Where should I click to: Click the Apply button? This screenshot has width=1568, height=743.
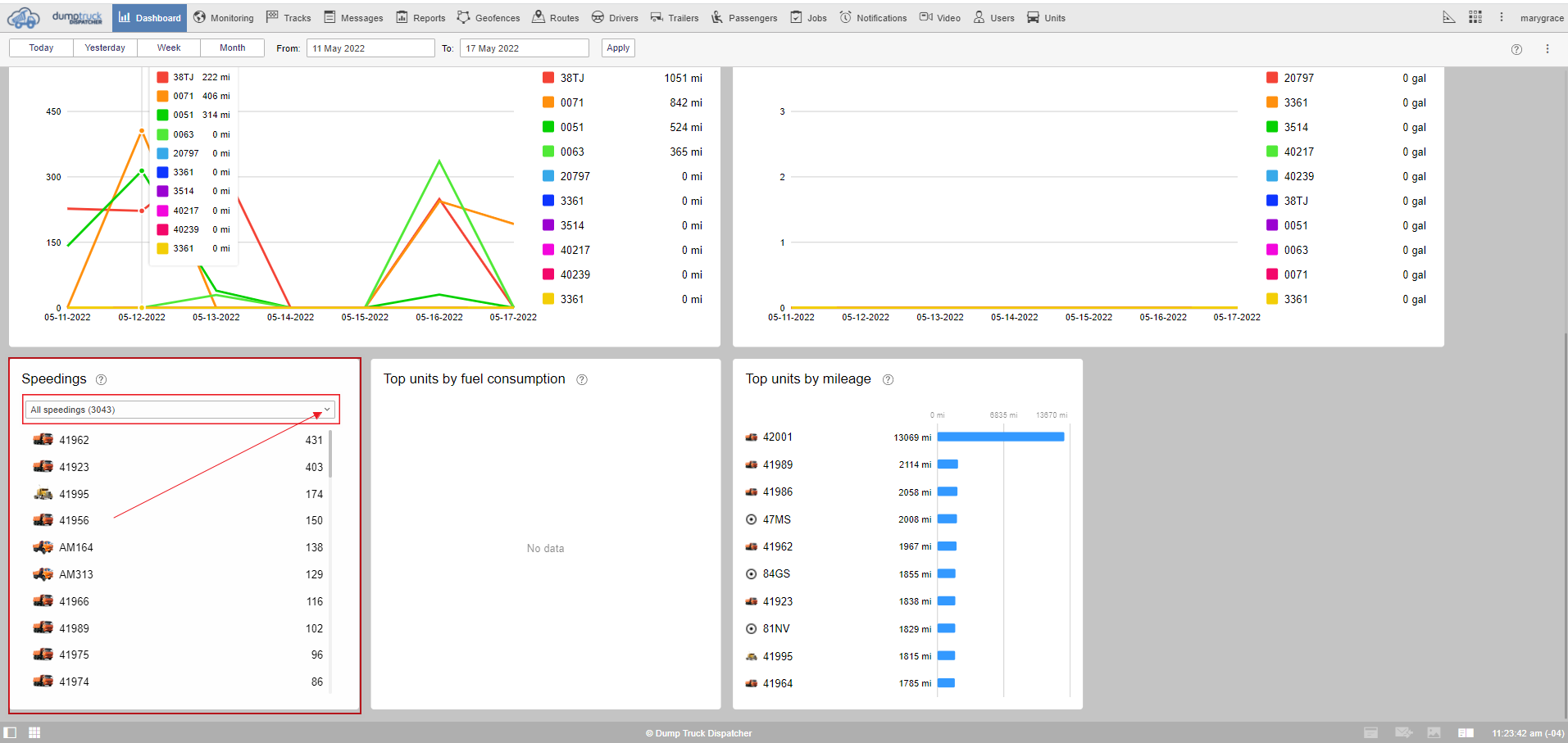coord(618,48)
